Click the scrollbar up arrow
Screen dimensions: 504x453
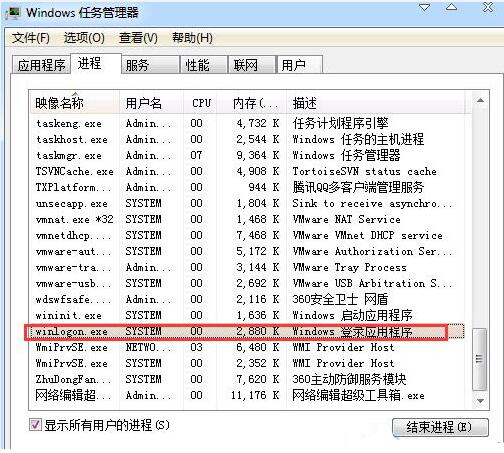click(480, 100)
